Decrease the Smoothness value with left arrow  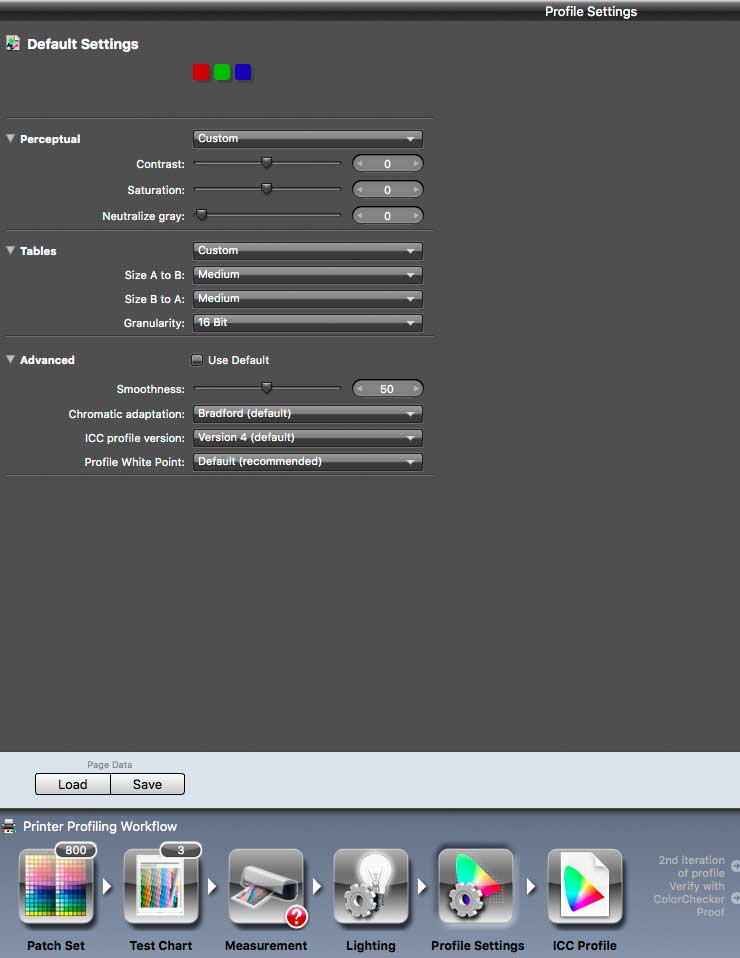point(360,389)
